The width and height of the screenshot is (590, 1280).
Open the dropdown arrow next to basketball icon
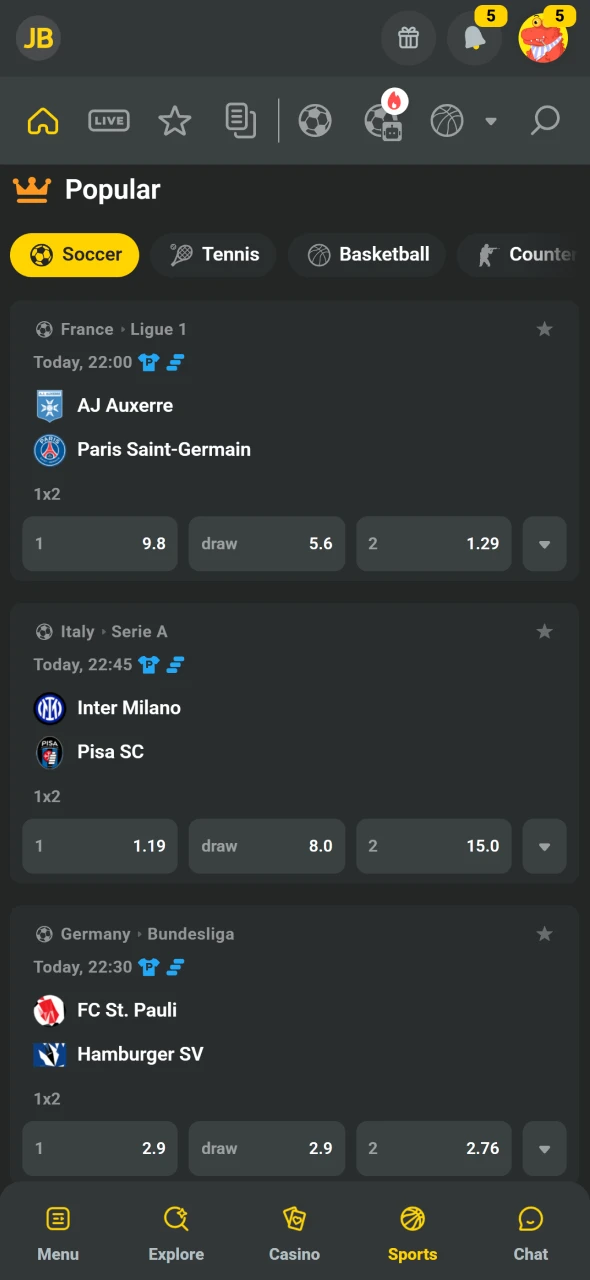491,120
